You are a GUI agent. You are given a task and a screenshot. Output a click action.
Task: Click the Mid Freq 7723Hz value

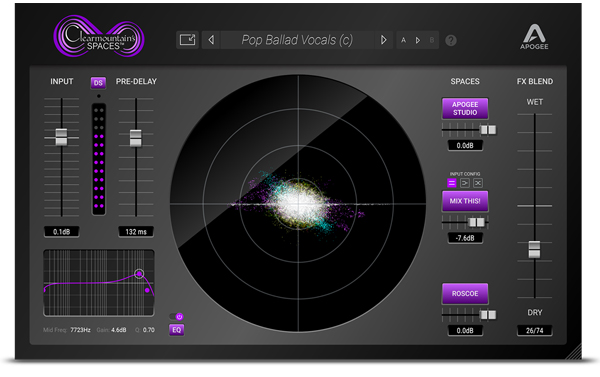click(x=80, y=330)
